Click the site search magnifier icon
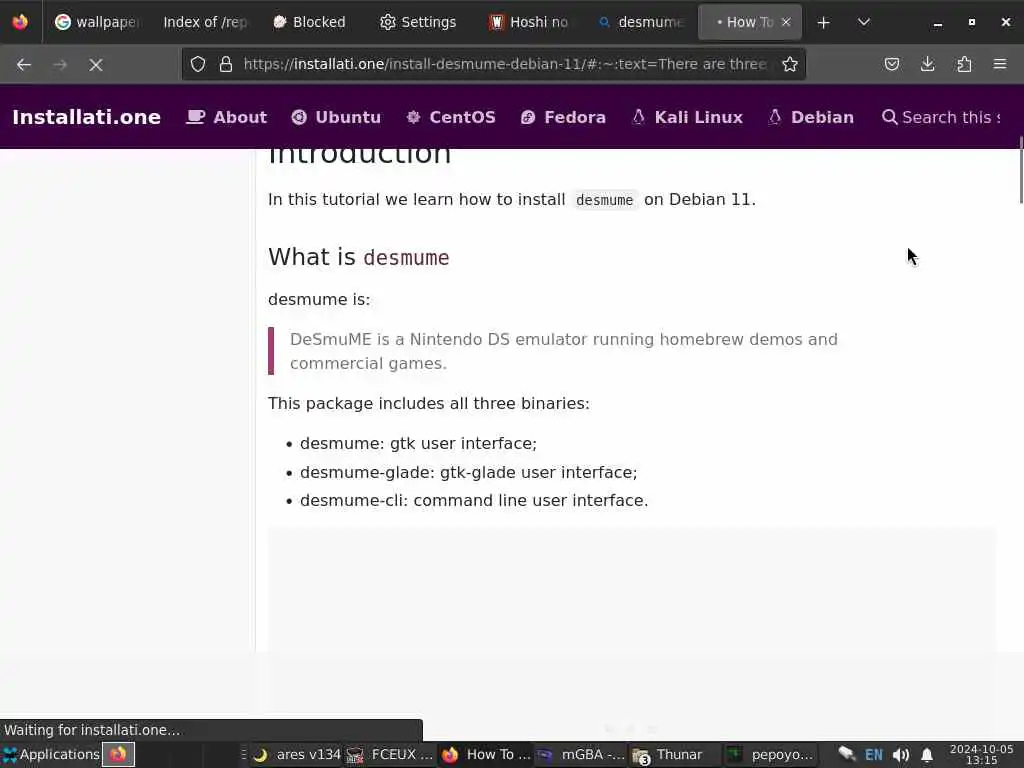1024x768 pixels. click(x=889, y=117)
